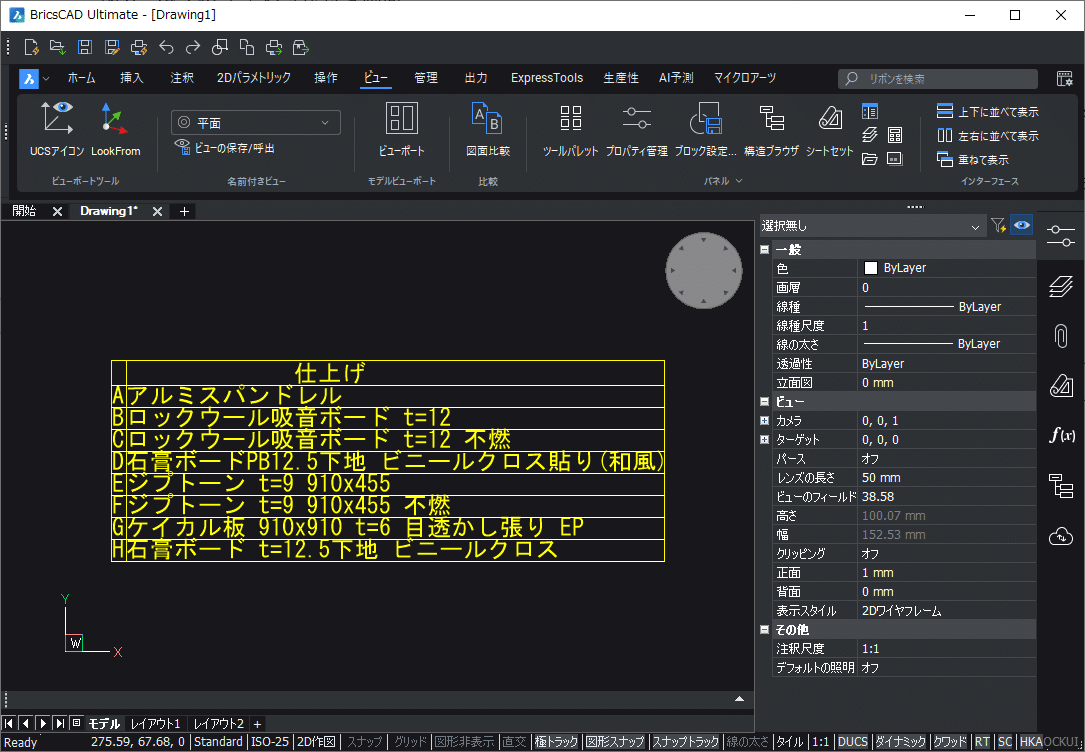The height and width of the screenshot is (752, 1085).
Task: Select the シートセット tool
Action: 829,130
